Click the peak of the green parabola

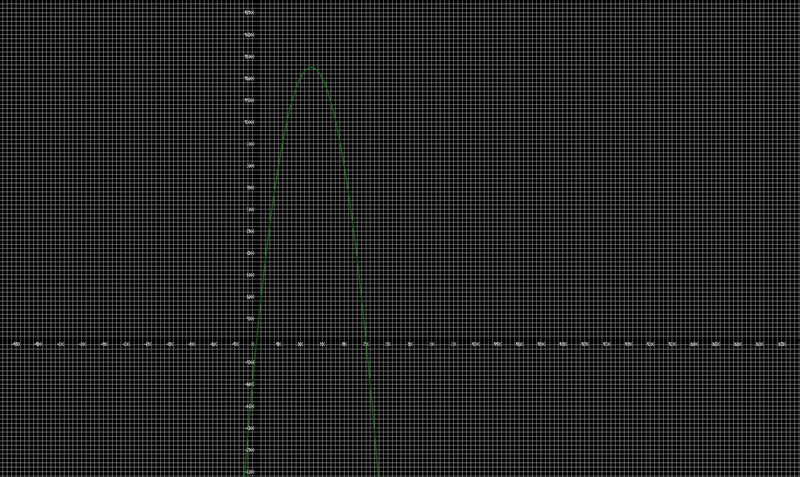(x=312, y=67)
